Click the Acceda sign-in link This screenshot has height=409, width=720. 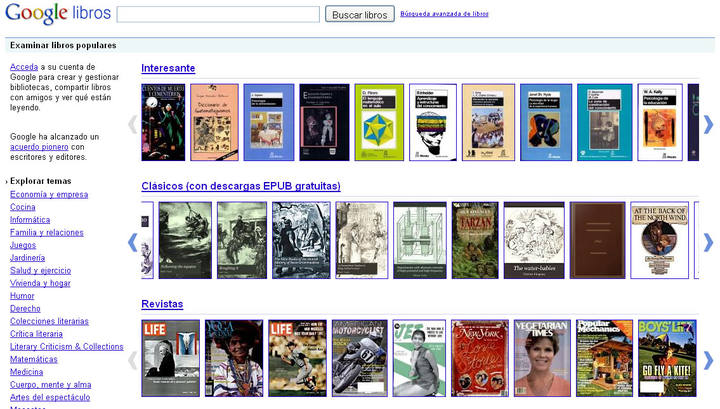pos(24,67)
